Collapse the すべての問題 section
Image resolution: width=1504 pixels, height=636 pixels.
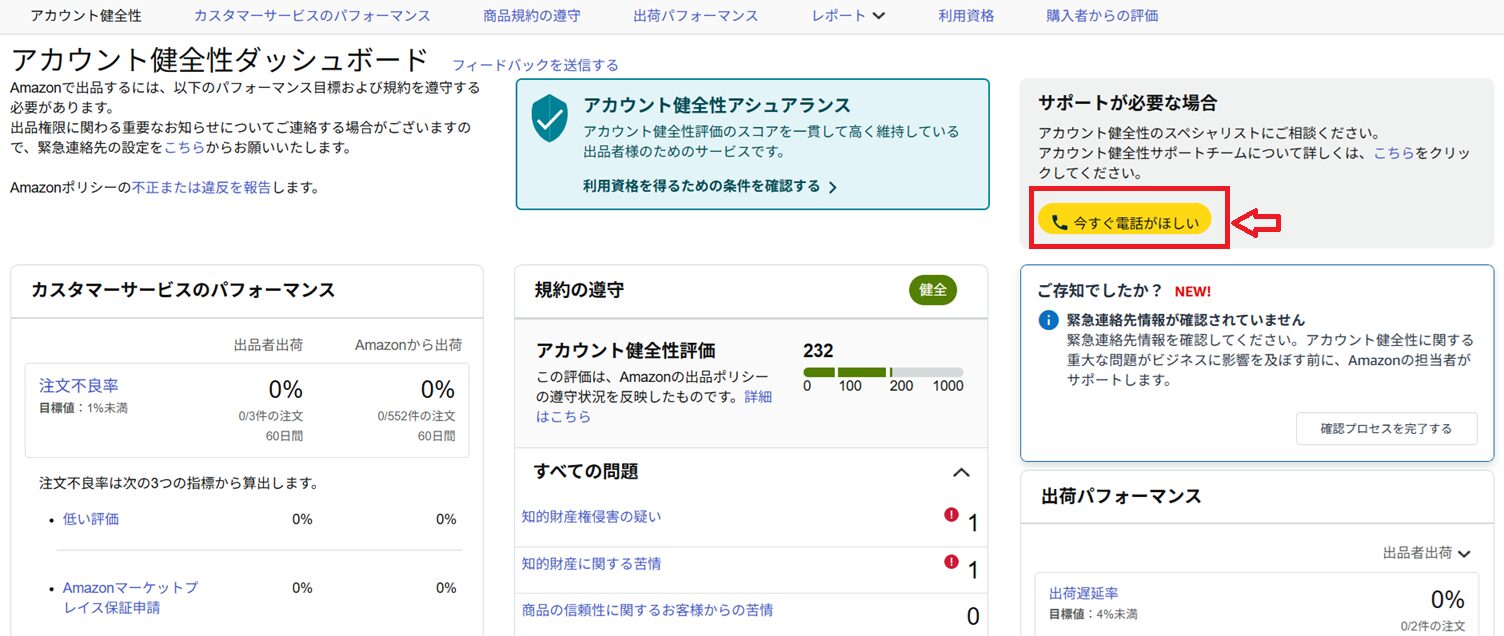click(961, 472)
